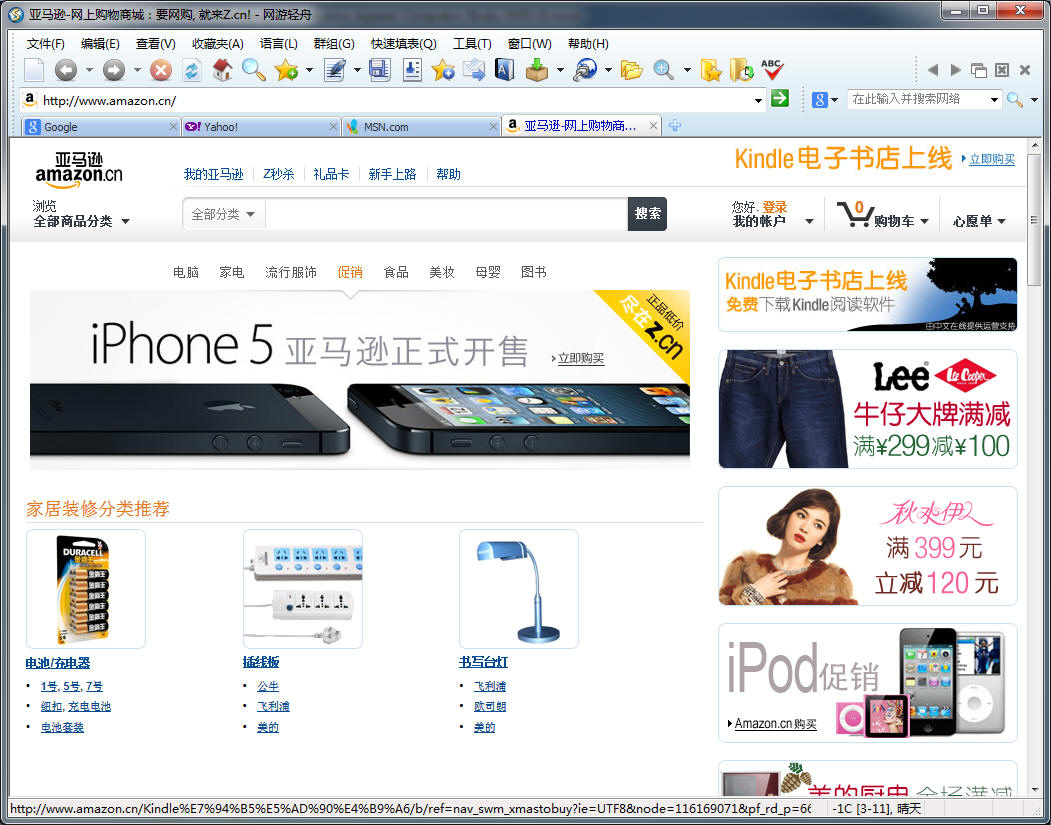Click the 搜索 search button

647,214
